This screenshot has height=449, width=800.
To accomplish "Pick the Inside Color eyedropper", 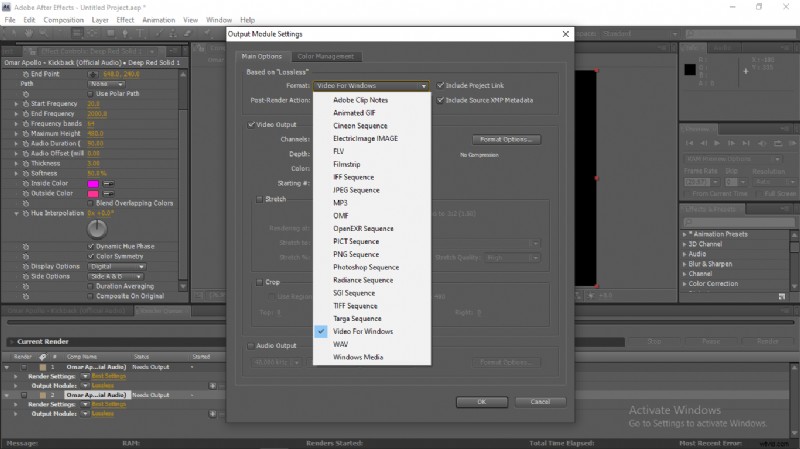I will 108,183.
